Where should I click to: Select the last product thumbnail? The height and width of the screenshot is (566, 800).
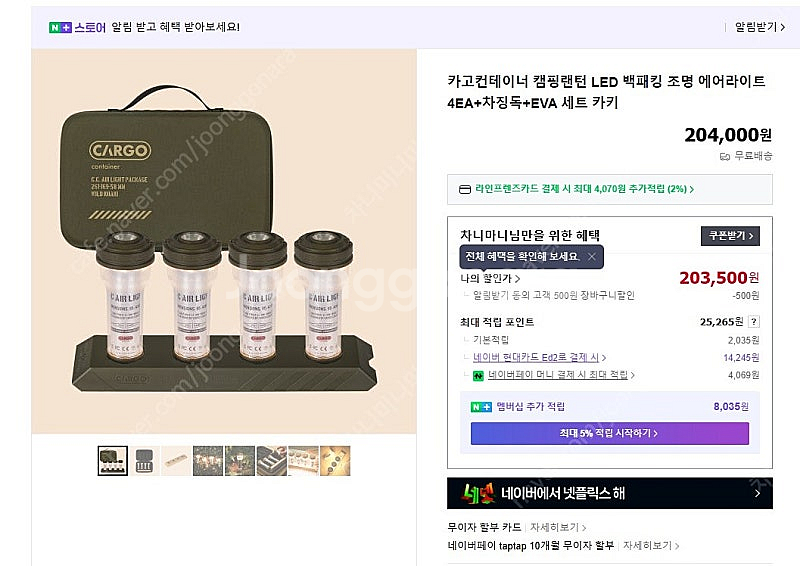[335, 460]
